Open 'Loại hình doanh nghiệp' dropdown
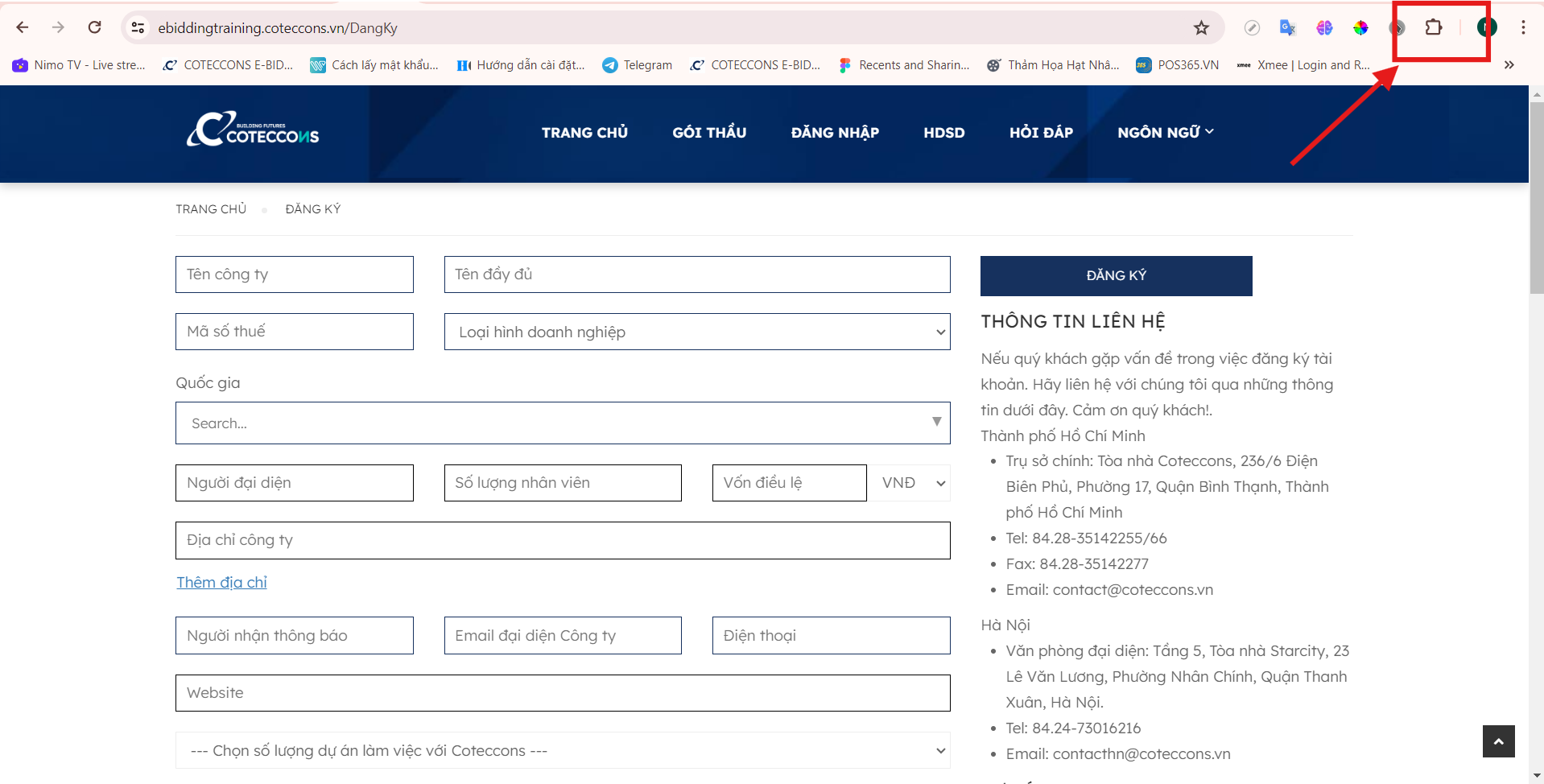1544x784 pixels. pyautogui.click(x=697, y=332)
